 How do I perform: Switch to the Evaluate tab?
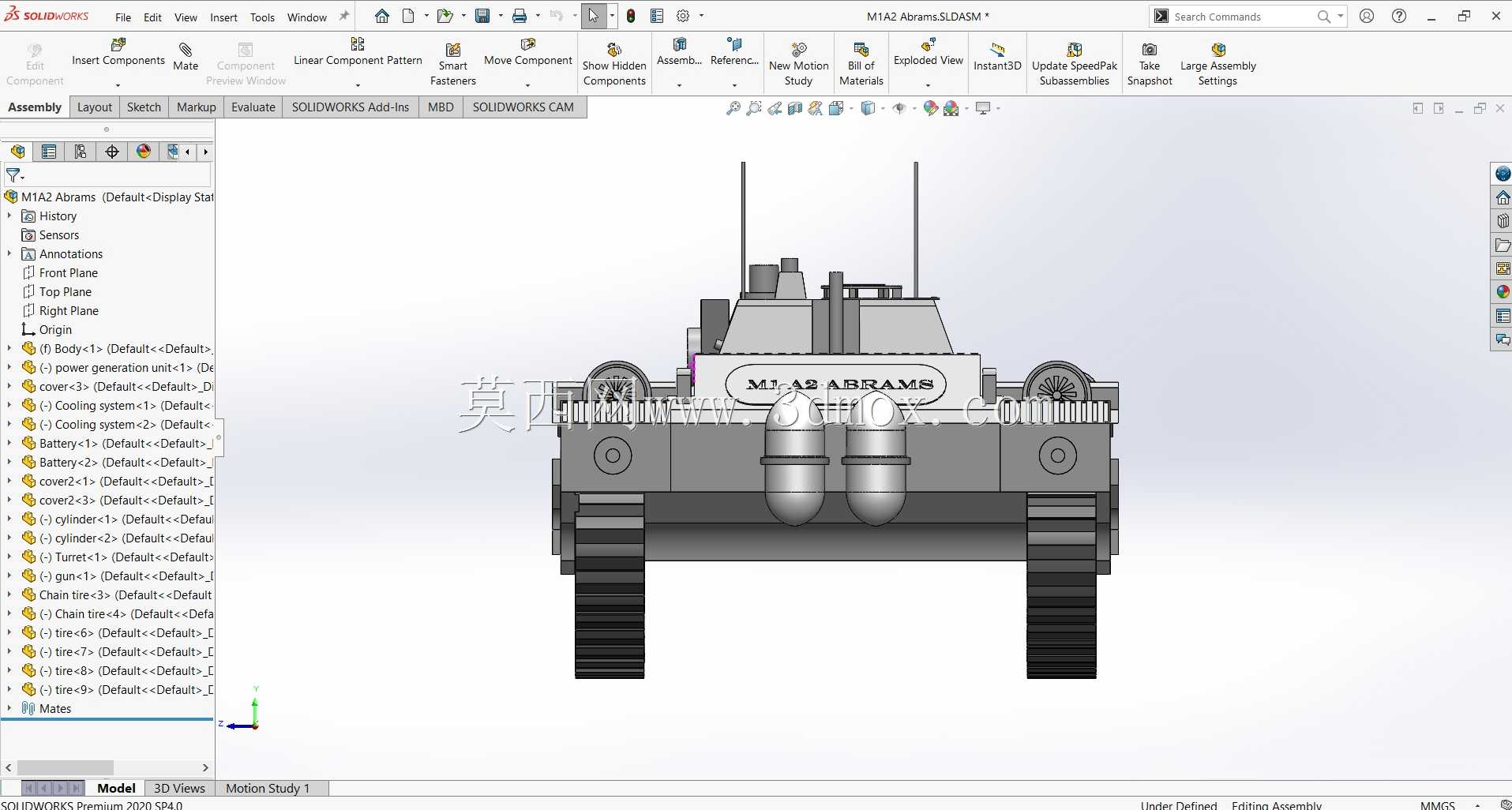coord(253,107)
